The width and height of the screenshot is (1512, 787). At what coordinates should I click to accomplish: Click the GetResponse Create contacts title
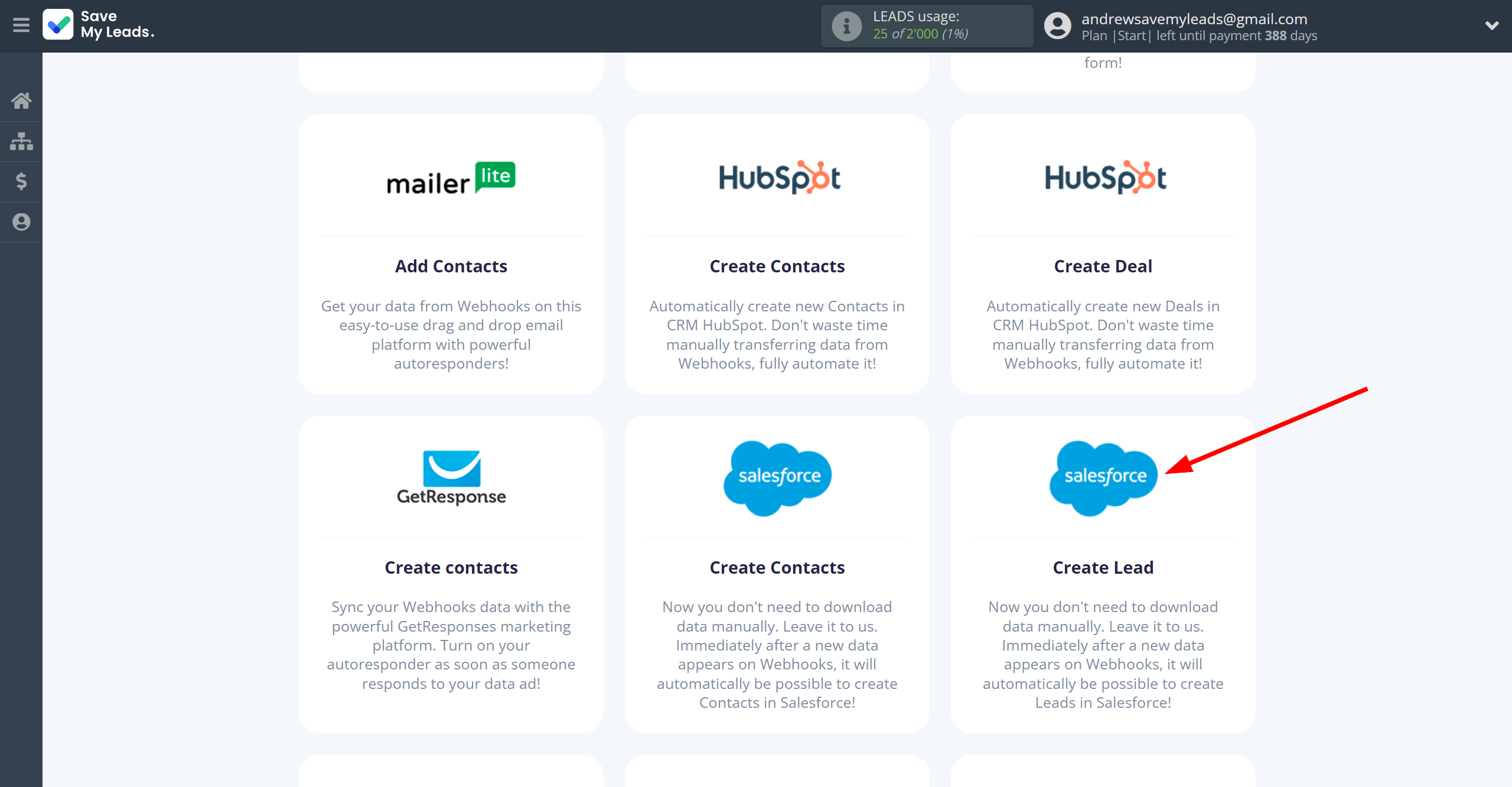pos(451,568)
